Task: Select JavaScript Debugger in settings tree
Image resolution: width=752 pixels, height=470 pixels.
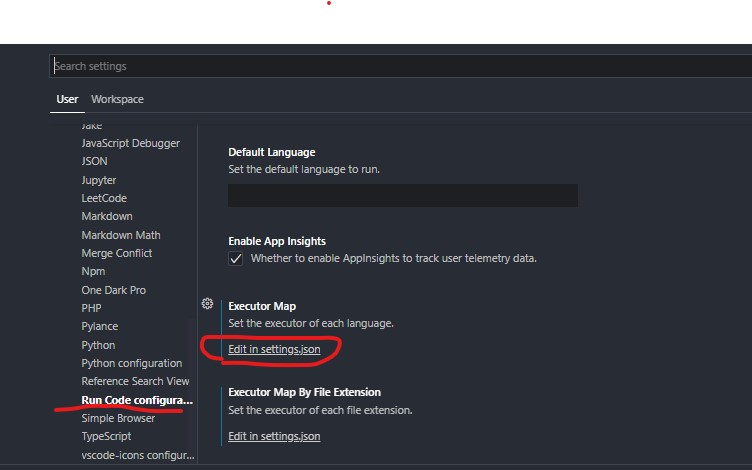Action: click(131, 143)
